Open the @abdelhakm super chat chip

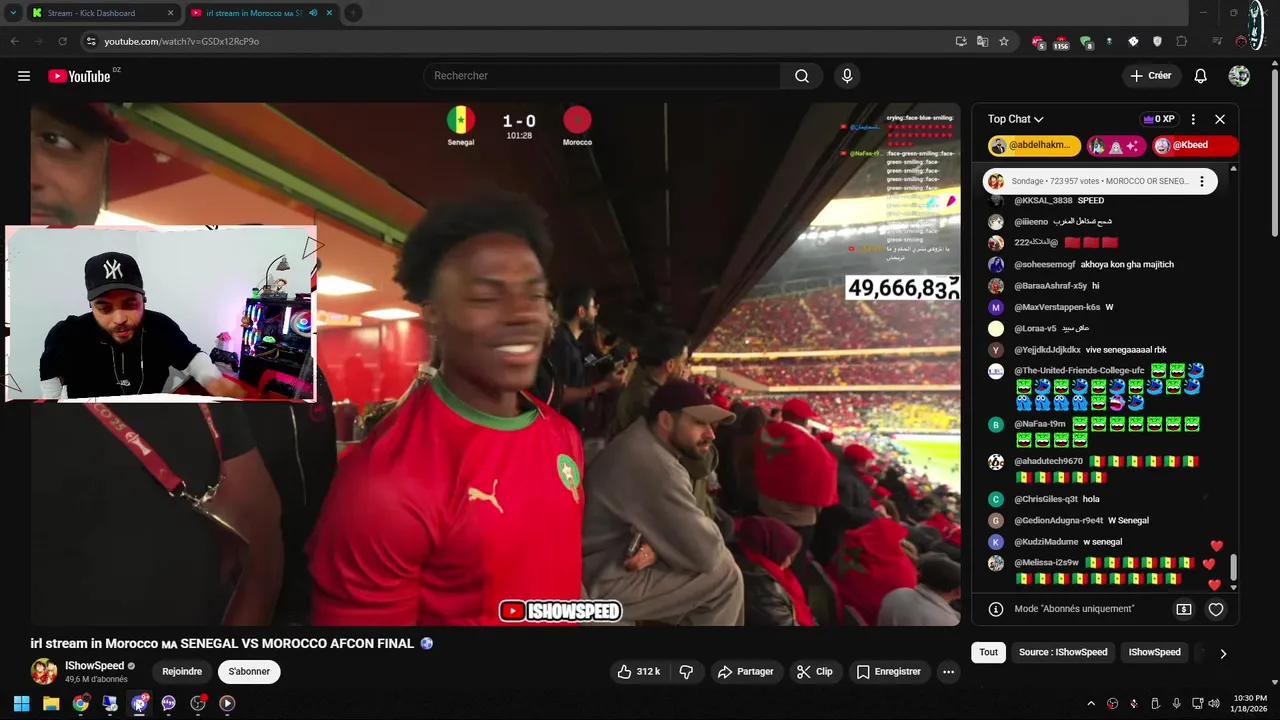coord(1034,145)
